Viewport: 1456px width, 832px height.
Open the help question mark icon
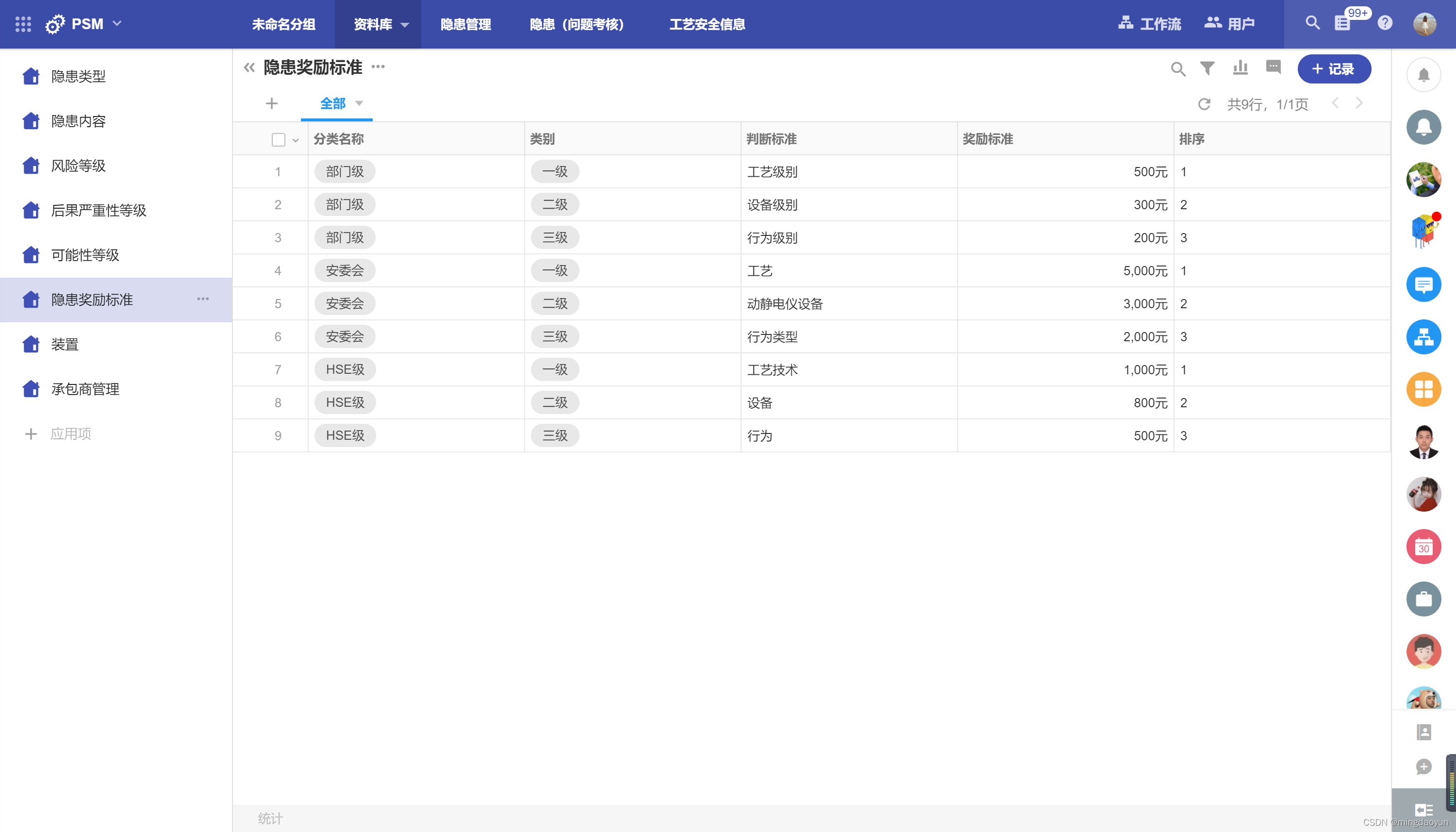(1385, 23)
